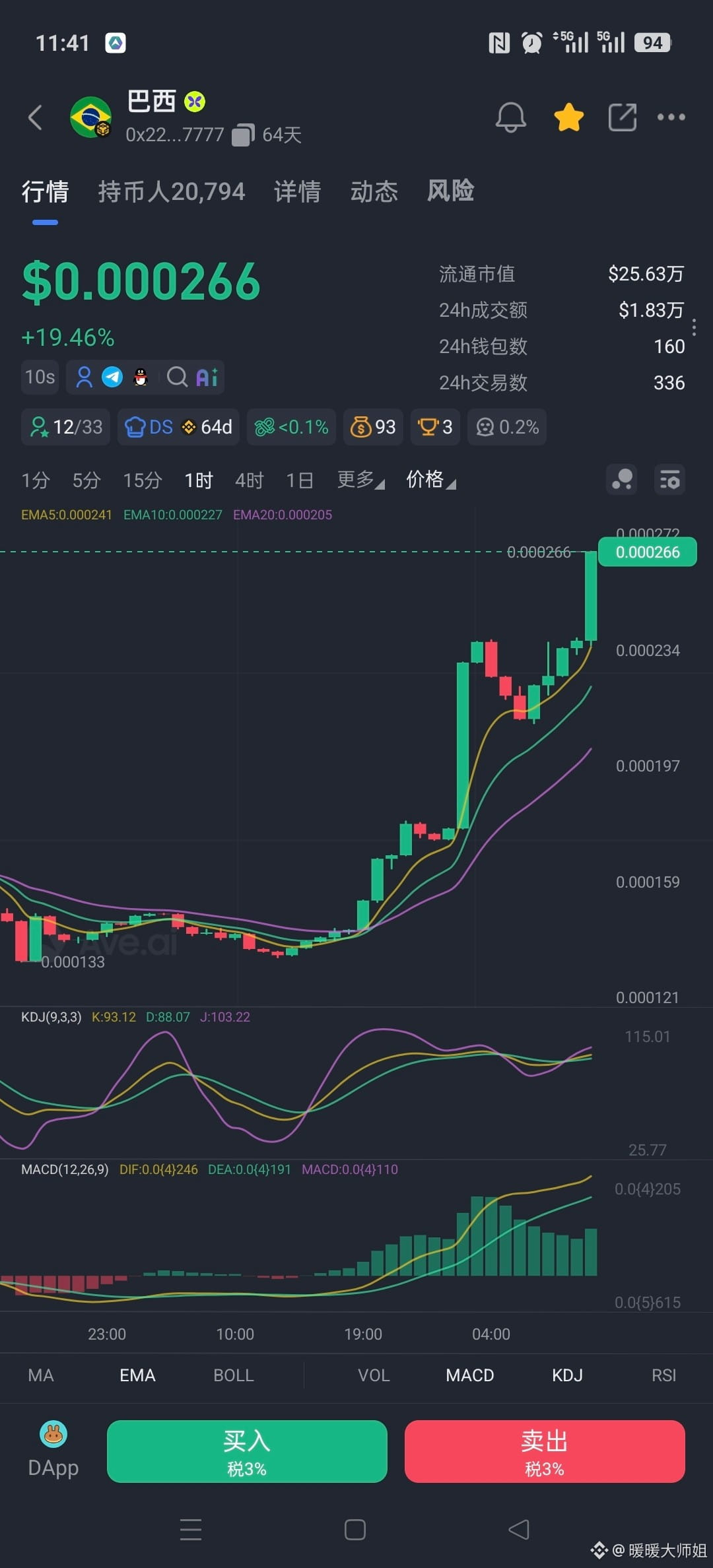Image resolution: width=713 pixels, height=1568 pixels.
Task: Select the 1时 timeframe
Action: tap(199, 480)
